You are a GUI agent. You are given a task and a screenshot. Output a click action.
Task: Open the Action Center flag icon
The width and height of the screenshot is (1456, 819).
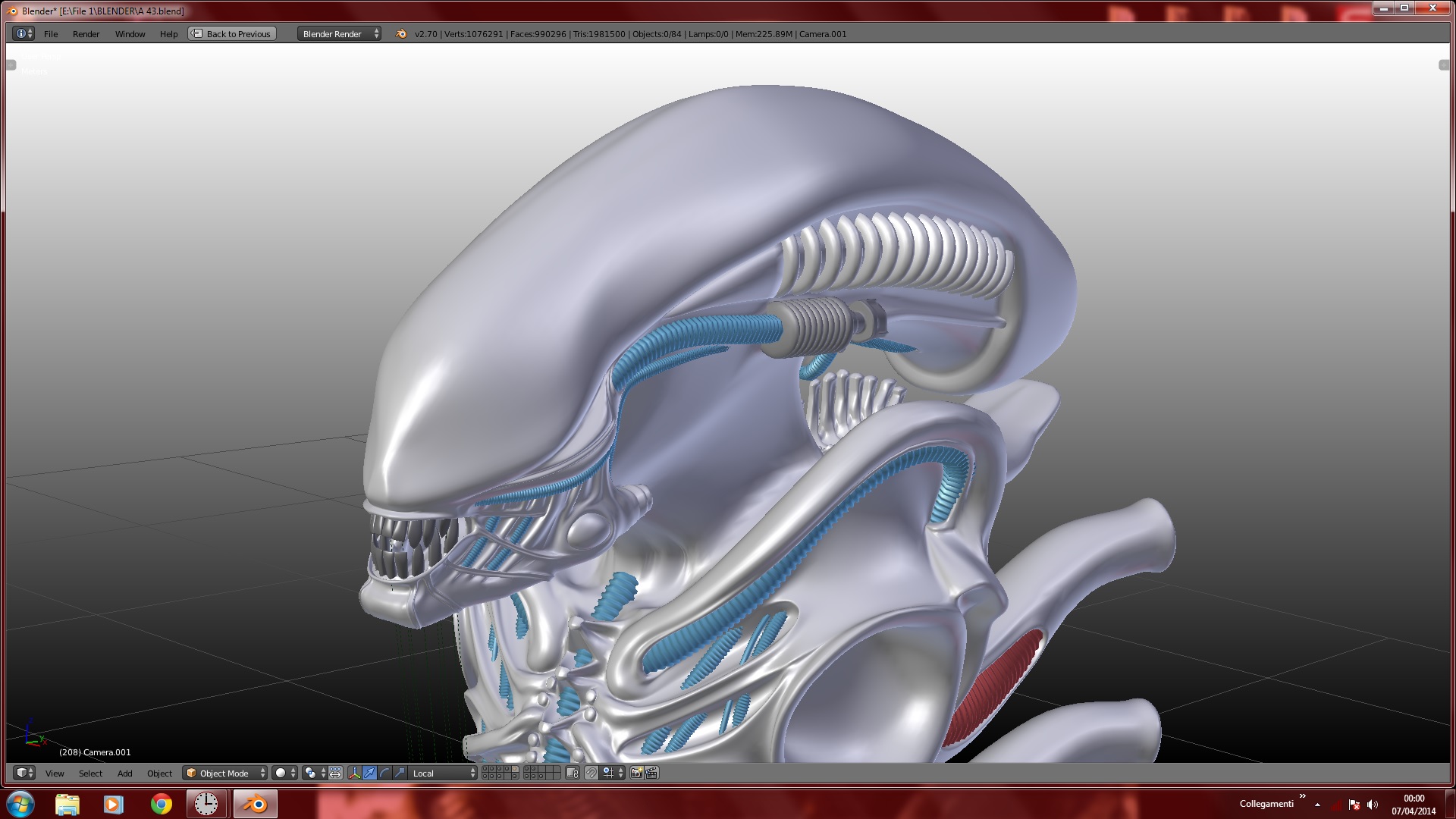[x=1354, y=805]
